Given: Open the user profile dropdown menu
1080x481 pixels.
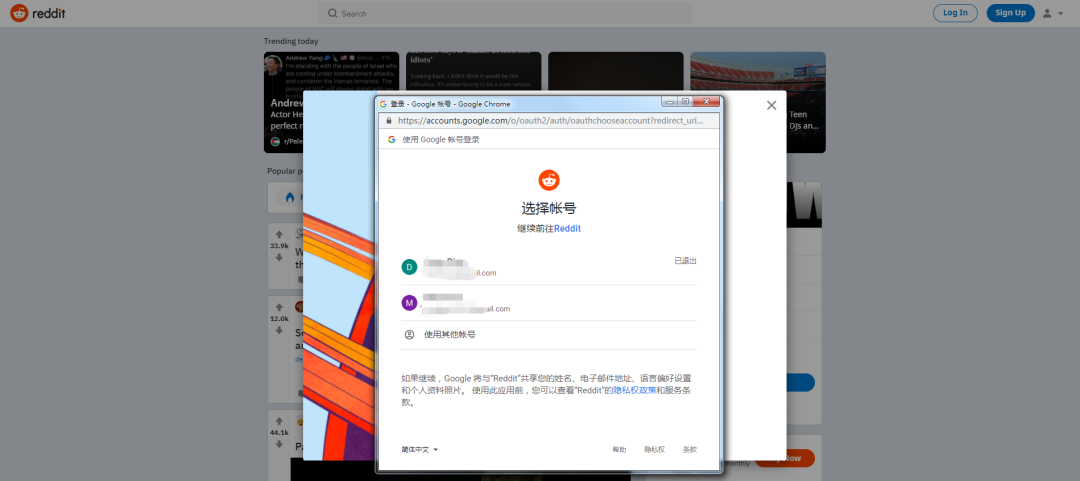Looking at the screenshot, I should [x=1052, y=13].
